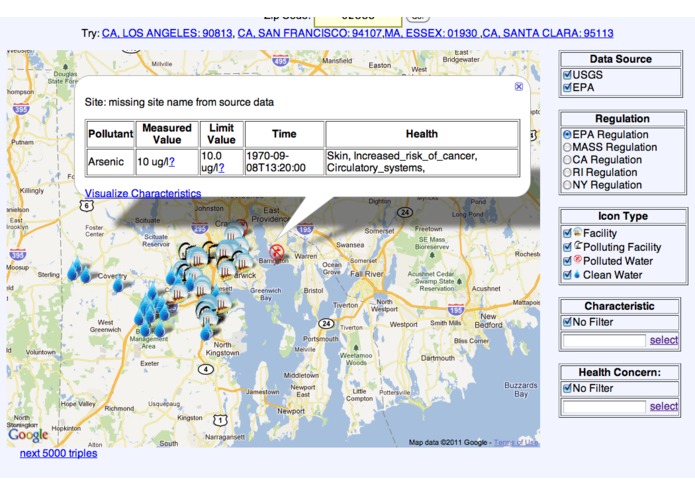Viewport: 695px width, 494px height.
Task: Uncheck the EPA data source
Action: pos(567,87)
